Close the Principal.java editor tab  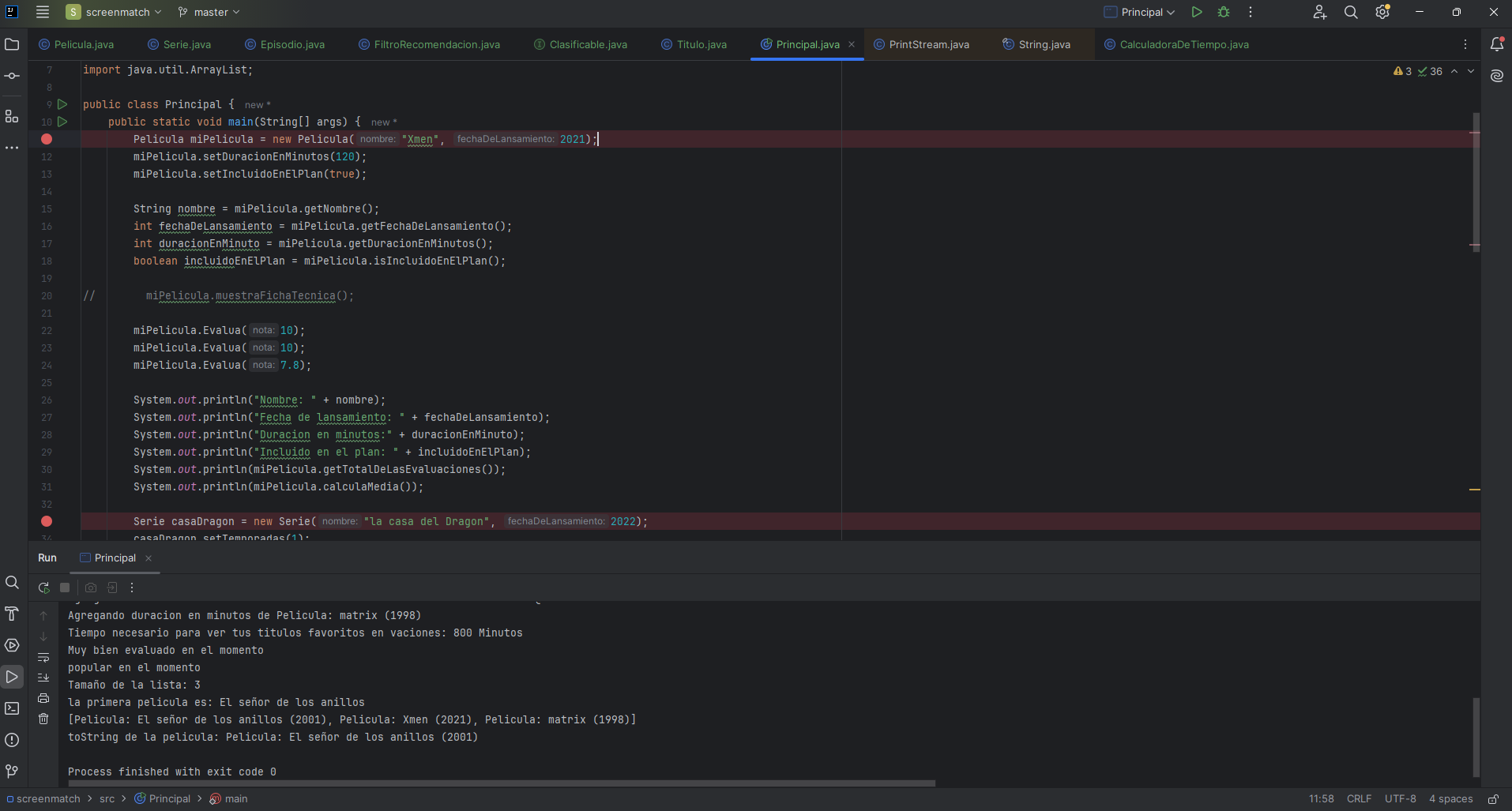coord(852,44)
